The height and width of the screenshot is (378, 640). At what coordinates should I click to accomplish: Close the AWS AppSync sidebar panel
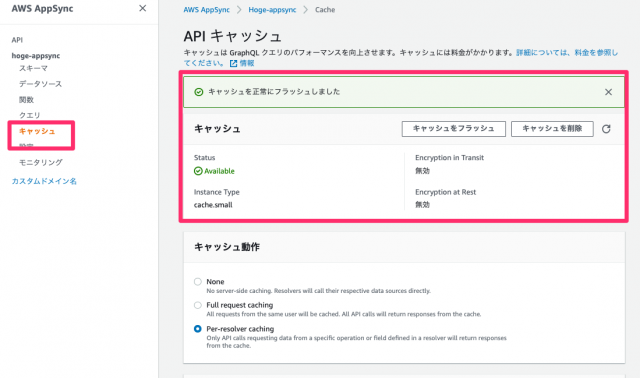pos(142,8)
